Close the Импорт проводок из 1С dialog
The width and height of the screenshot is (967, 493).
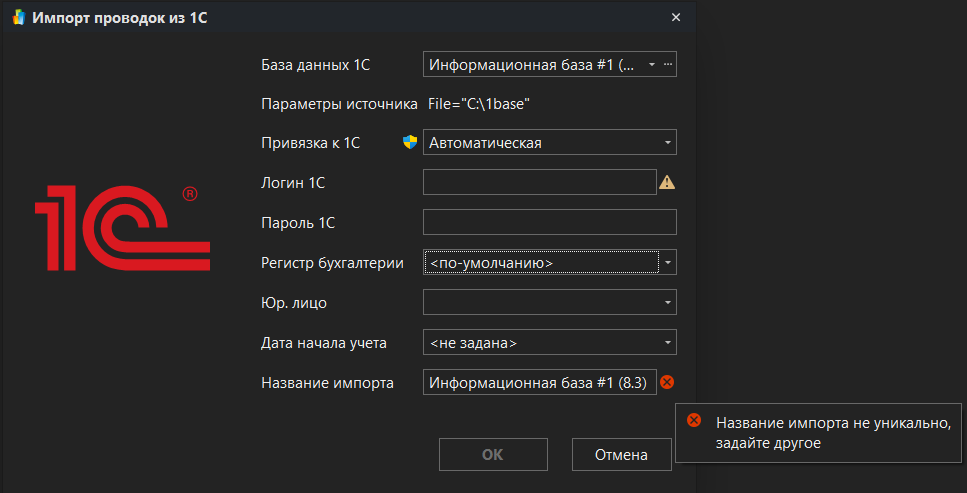[676, 17]
